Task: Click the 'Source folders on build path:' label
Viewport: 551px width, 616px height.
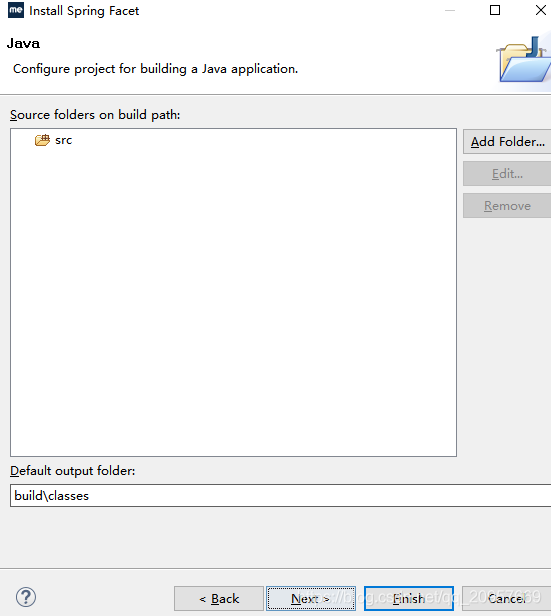Action: pyautogui.click(x=95, y=115)
